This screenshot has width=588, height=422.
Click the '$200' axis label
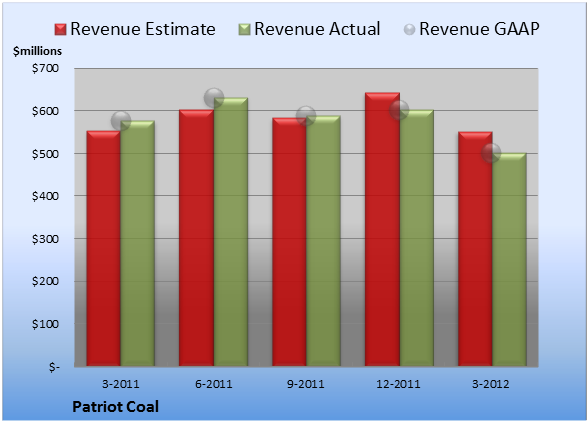click(x=45, y=281)
